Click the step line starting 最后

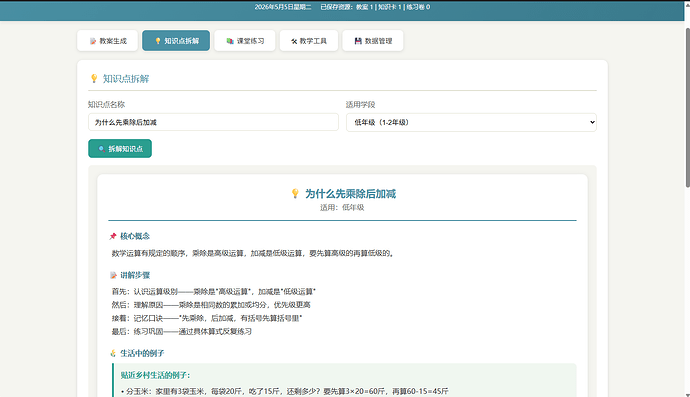[x=181, y=331]
